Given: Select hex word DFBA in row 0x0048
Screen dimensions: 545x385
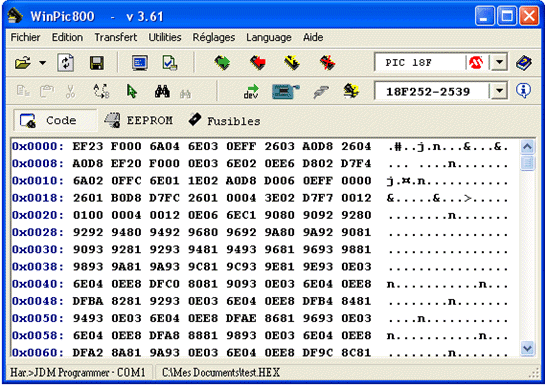Looking at the screenshot, I should tap(88, 301).
